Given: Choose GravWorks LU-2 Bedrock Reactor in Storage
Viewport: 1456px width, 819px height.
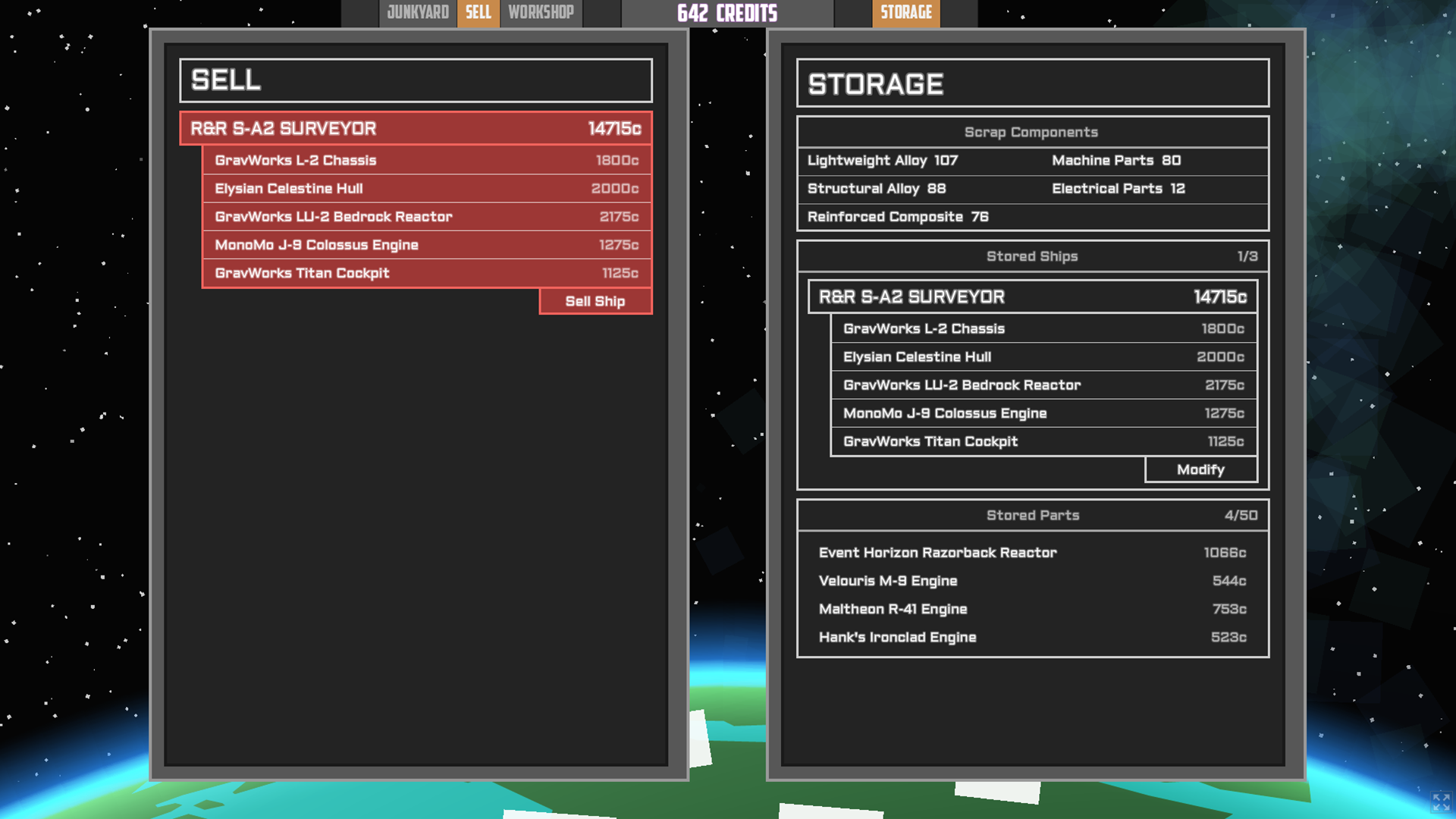Looking at the screenshot, I should point(1043,385).
